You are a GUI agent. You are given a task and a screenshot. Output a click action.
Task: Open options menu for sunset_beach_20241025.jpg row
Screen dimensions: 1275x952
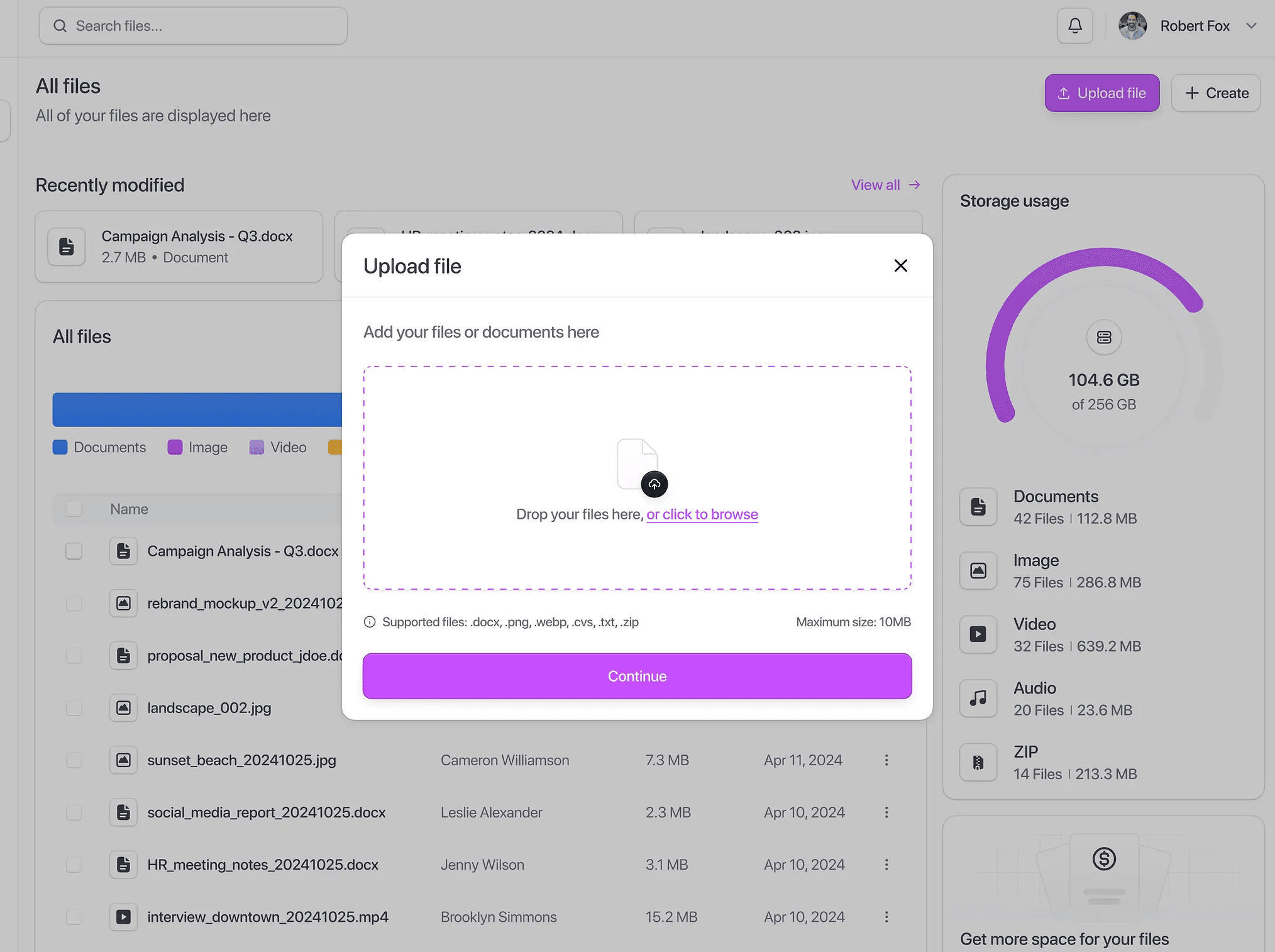tap(886, 760)
